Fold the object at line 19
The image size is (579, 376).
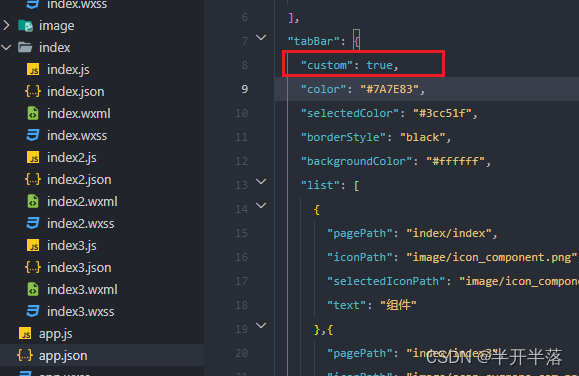tap(261, 325)
